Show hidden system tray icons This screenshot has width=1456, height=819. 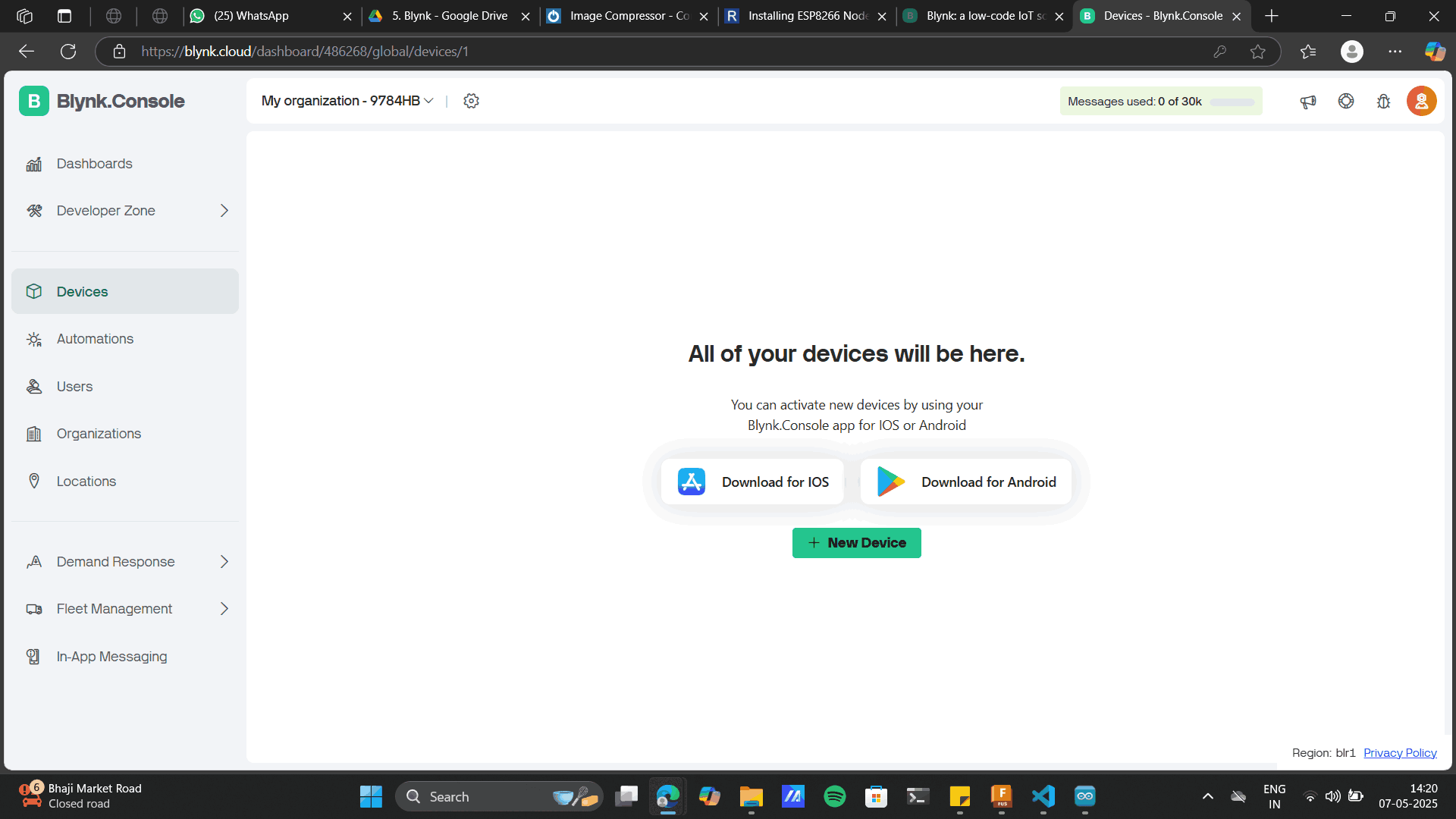[1208, 796]
